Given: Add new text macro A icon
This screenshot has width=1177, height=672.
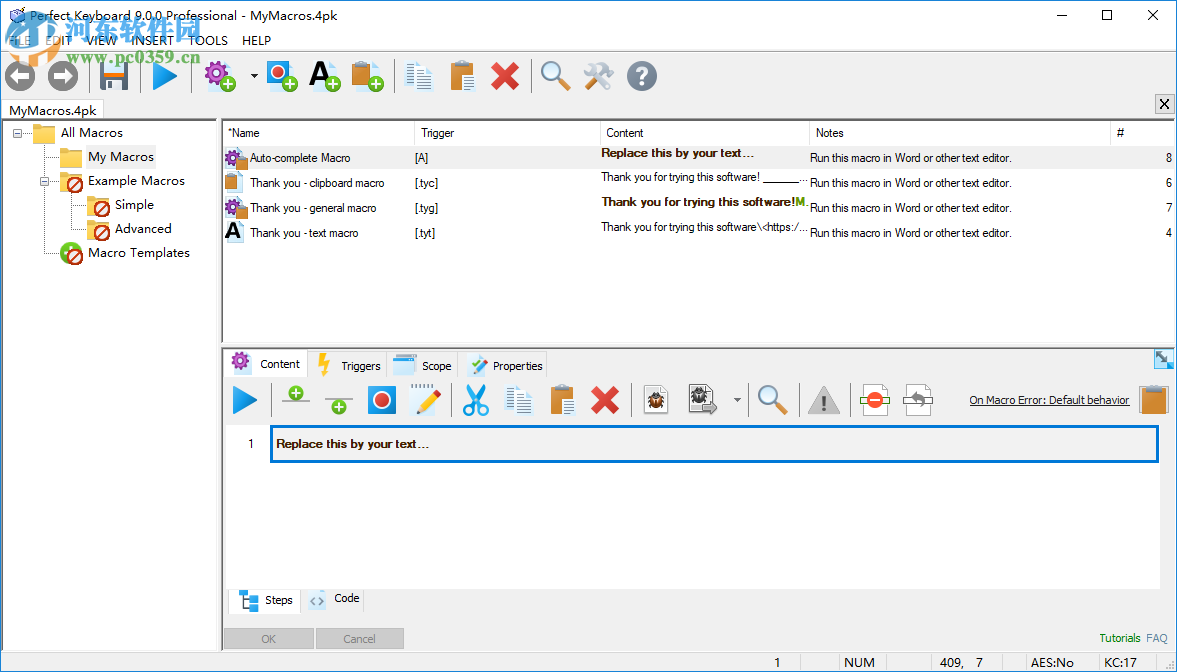Looking at the screenshot, I should click(324, 76).
